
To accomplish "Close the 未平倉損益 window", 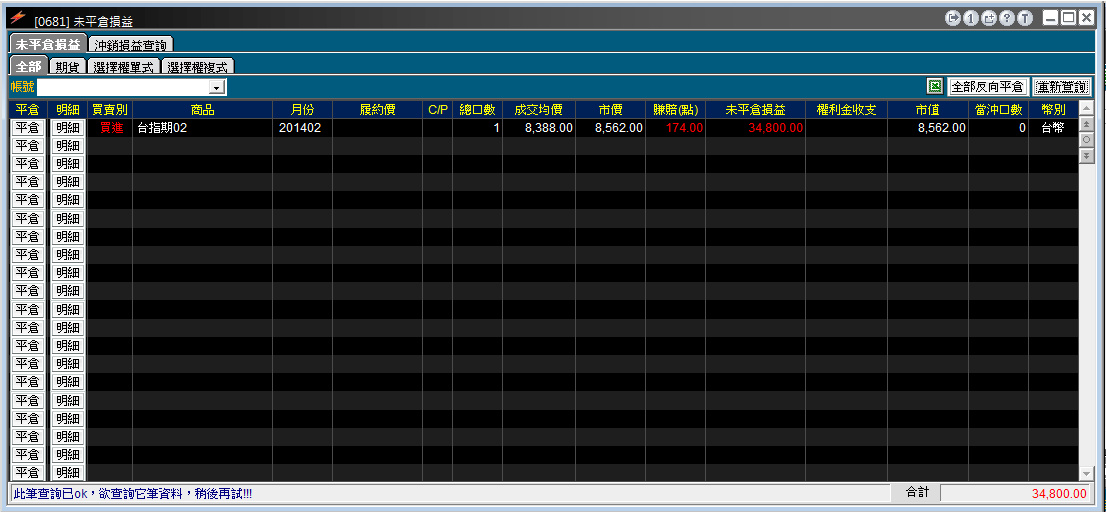I will coord(1086,18).
